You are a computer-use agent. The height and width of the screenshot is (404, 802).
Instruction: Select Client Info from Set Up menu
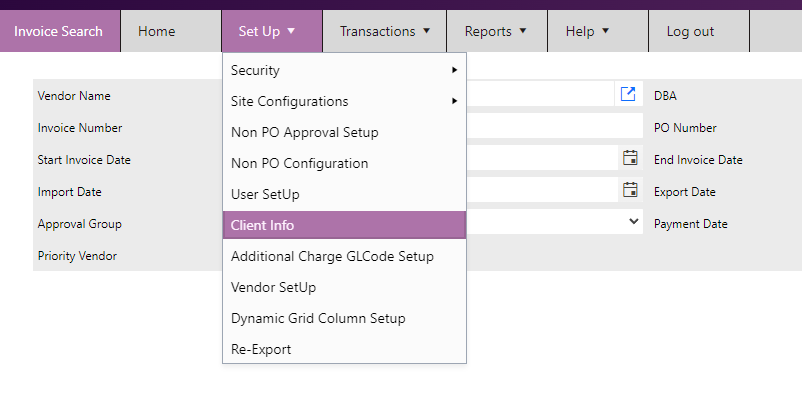coord(344,225)
